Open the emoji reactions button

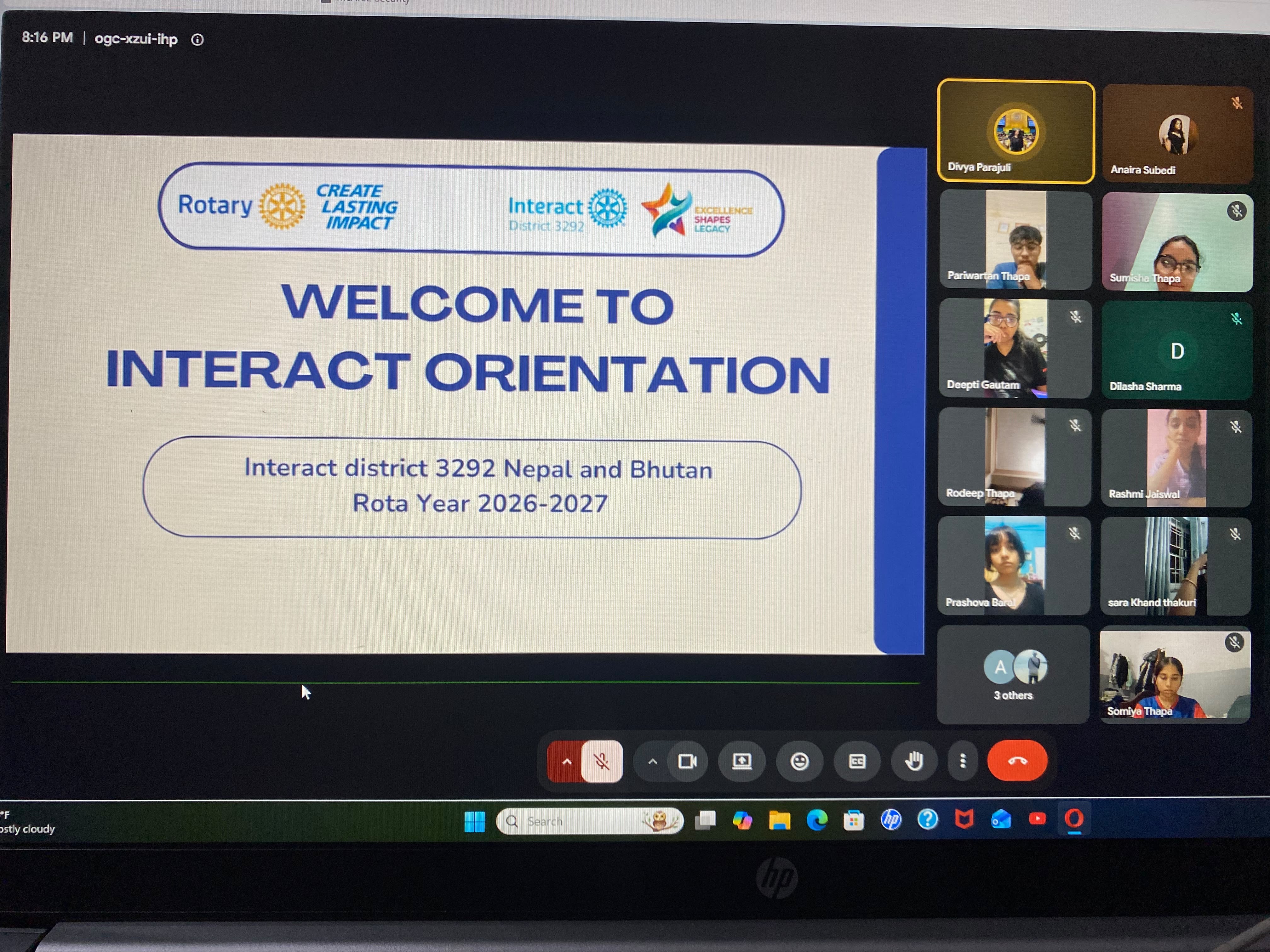tap(799, 762)
